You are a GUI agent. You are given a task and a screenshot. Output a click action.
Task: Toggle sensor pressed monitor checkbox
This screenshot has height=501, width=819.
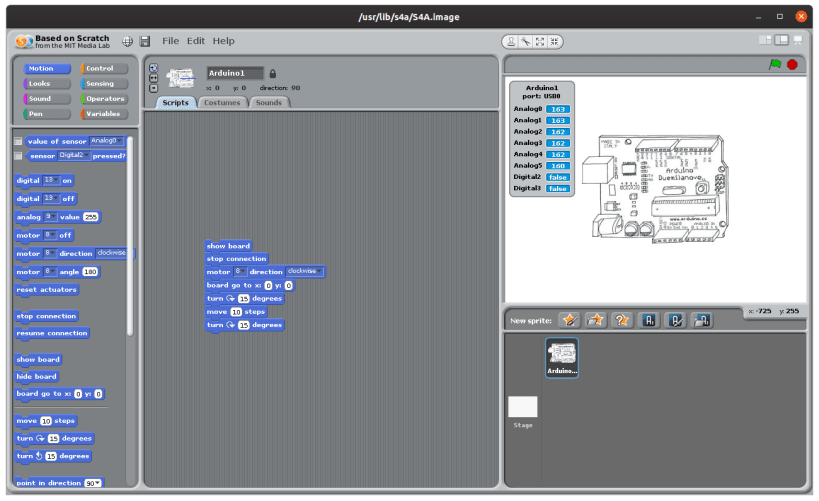pos(18,156)
